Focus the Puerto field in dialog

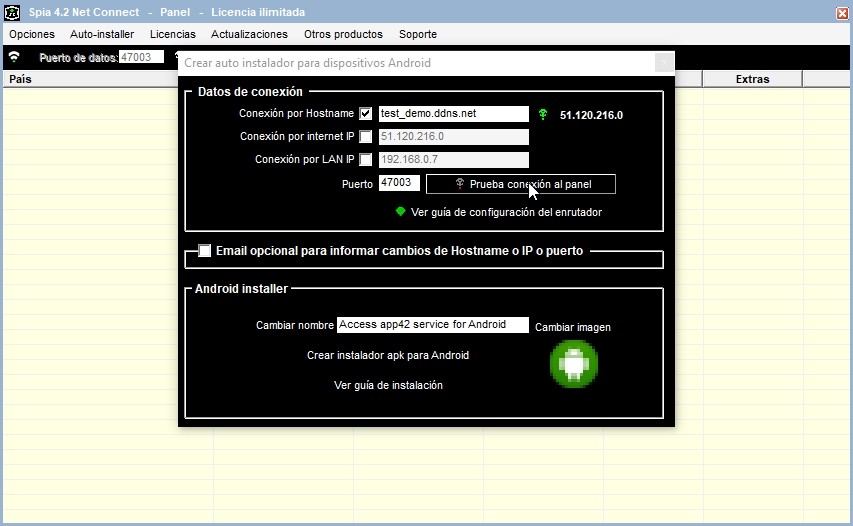point(399,183)
